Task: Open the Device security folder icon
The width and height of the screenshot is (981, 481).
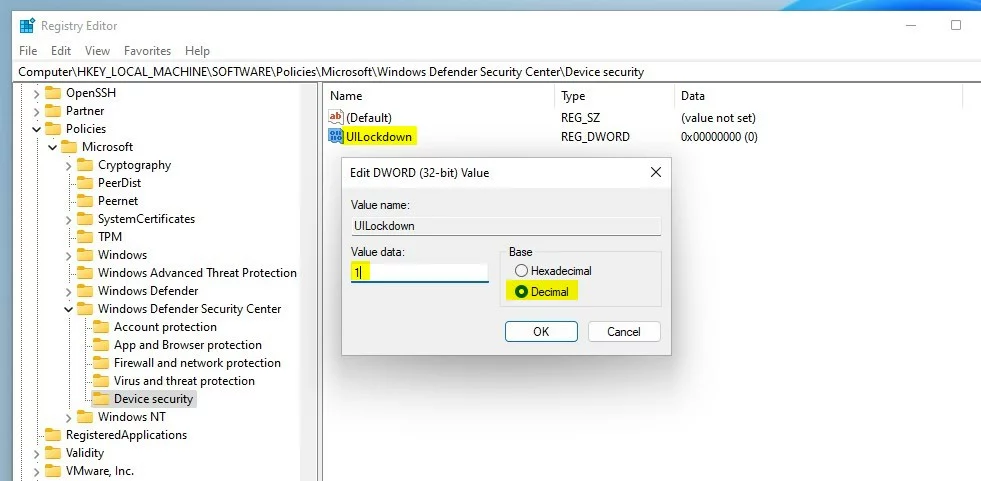Action: (x=101, y=398)
